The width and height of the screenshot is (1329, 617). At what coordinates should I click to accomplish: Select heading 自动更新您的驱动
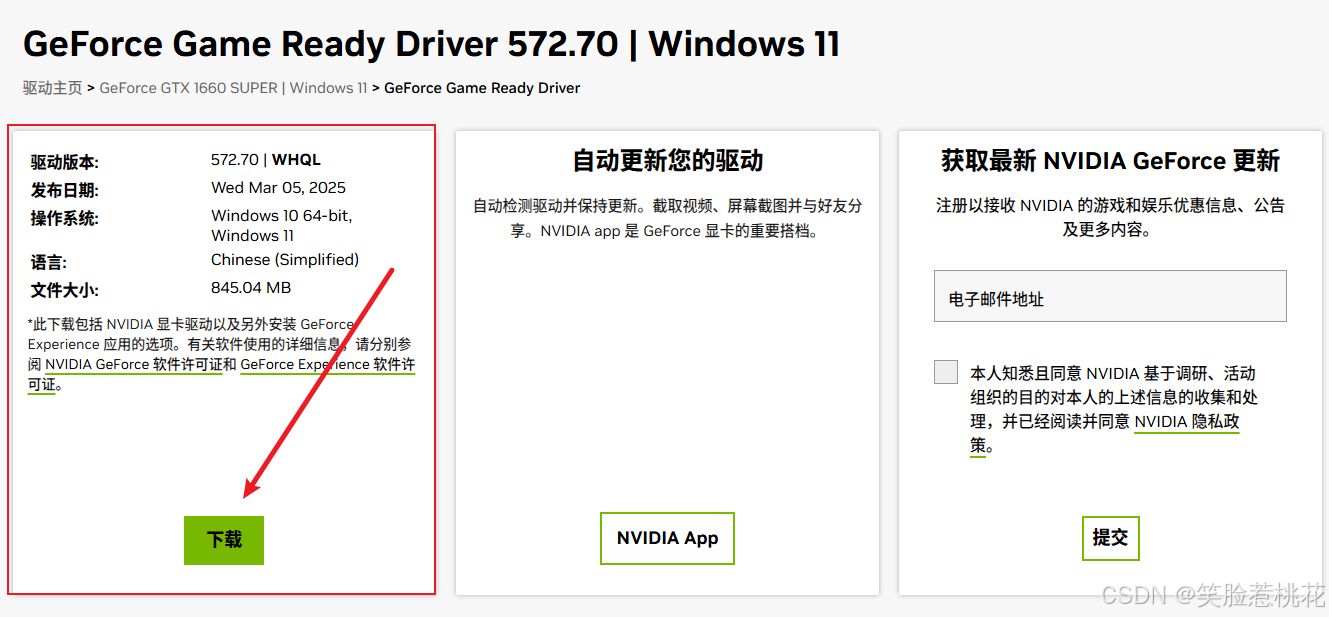coord(667,160)
